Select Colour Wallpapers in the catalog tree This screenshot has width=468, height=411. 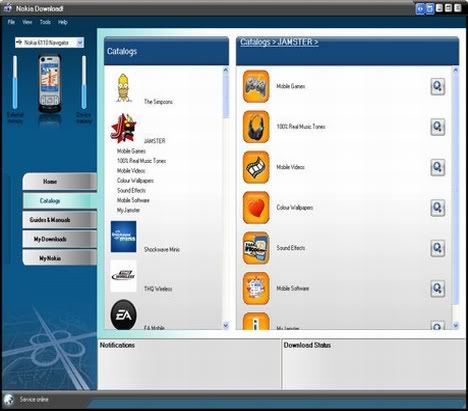pos(135,181)
